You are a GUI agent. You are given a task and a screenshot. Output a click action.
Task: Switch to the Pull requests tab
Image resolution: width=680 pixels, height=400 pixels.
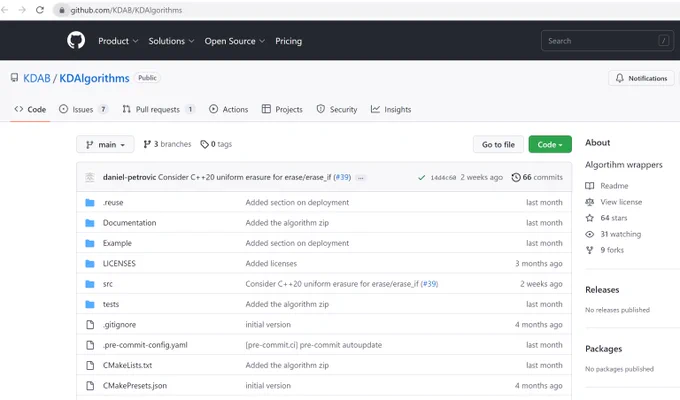(158, 109)
